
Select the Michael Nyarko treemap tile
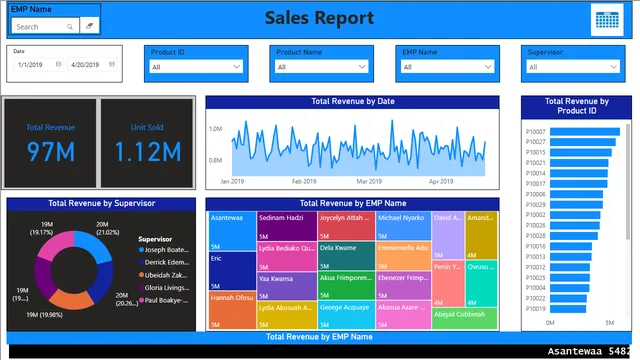coord(403,226)
